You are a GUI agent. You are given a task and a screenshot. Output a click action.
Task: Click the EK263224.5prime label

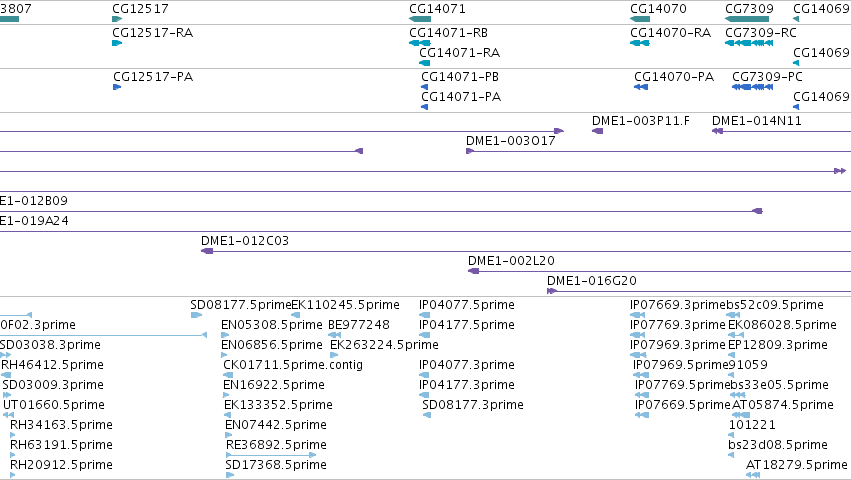[x=384, y=345]
